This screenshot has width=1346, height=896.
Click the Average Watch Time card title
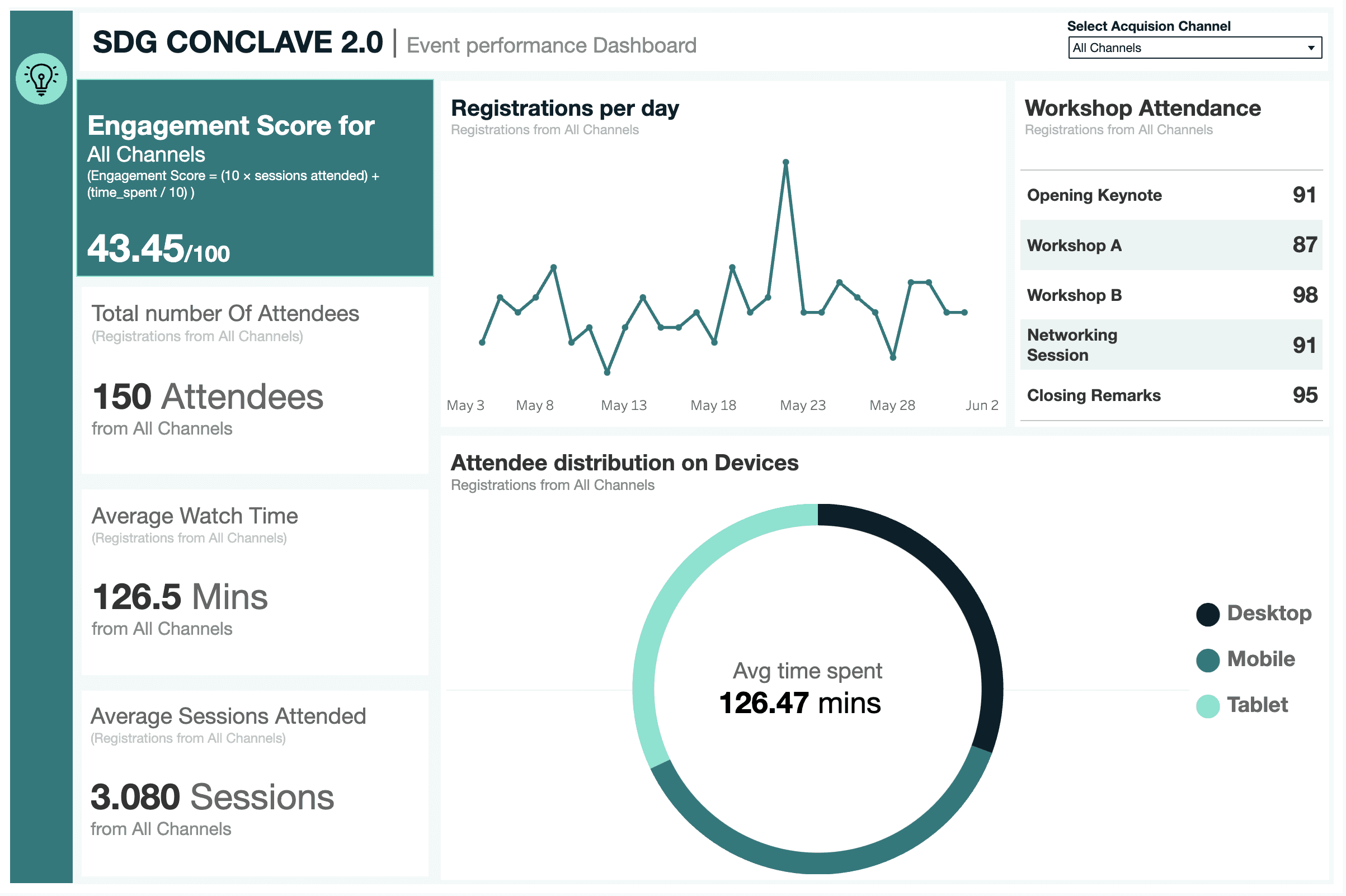click(x=195, y=516)
